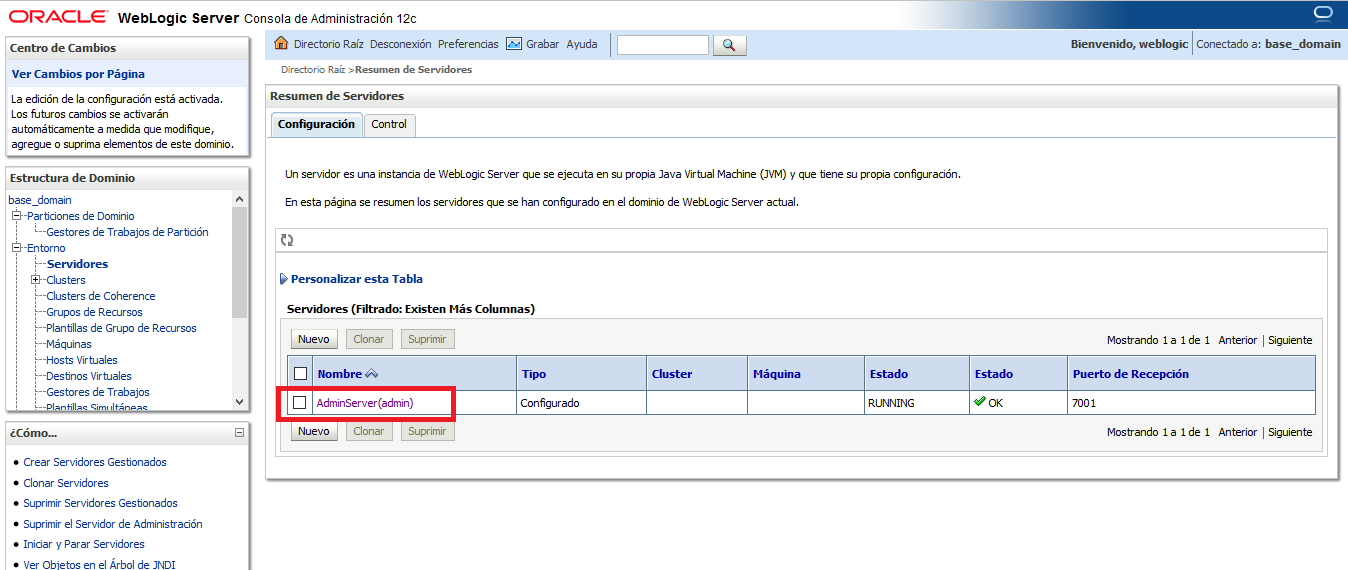This screenshot has width=1348, height=570.
Task: Expand the Clusters tree node
Action: 36,280
